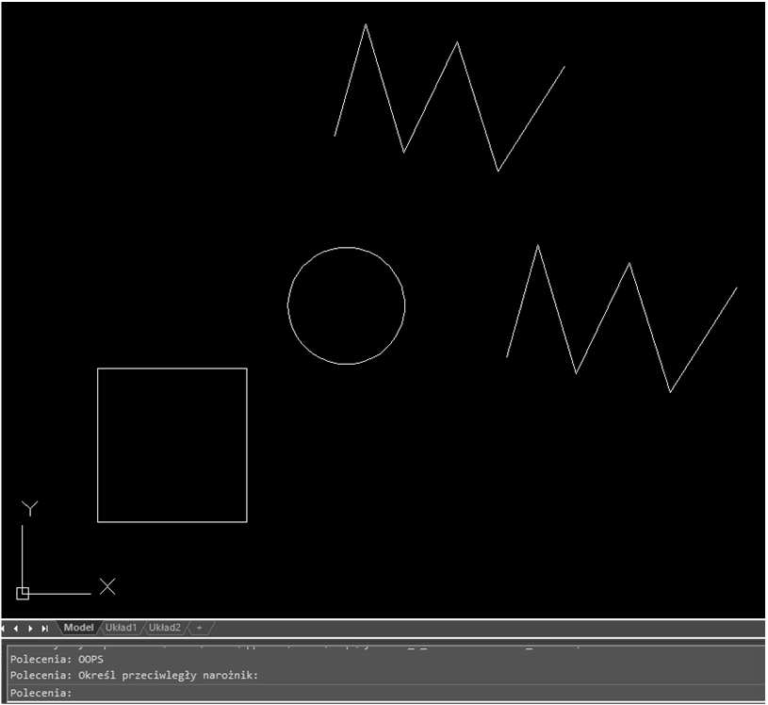Image resolution: width=768 pixels, height=705 pixels.
Task: Click the upper zigzag's right endpoint
Action: 564,67
